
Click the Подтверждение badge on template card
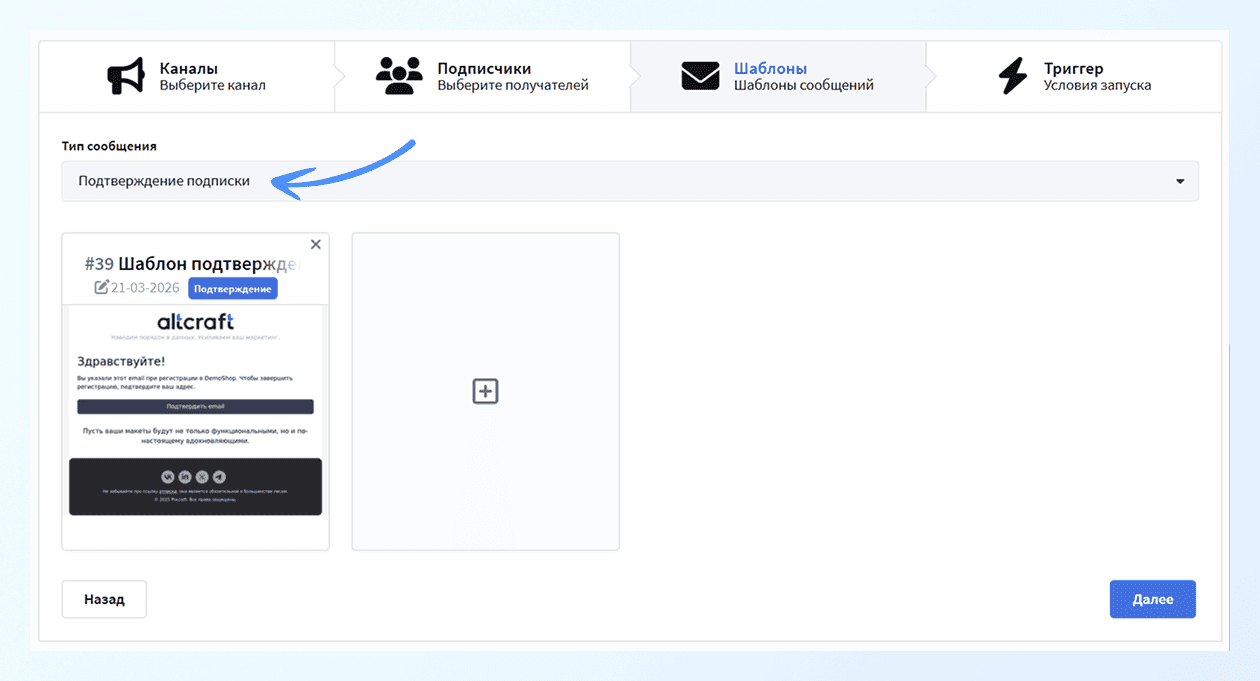pos(232,289)
